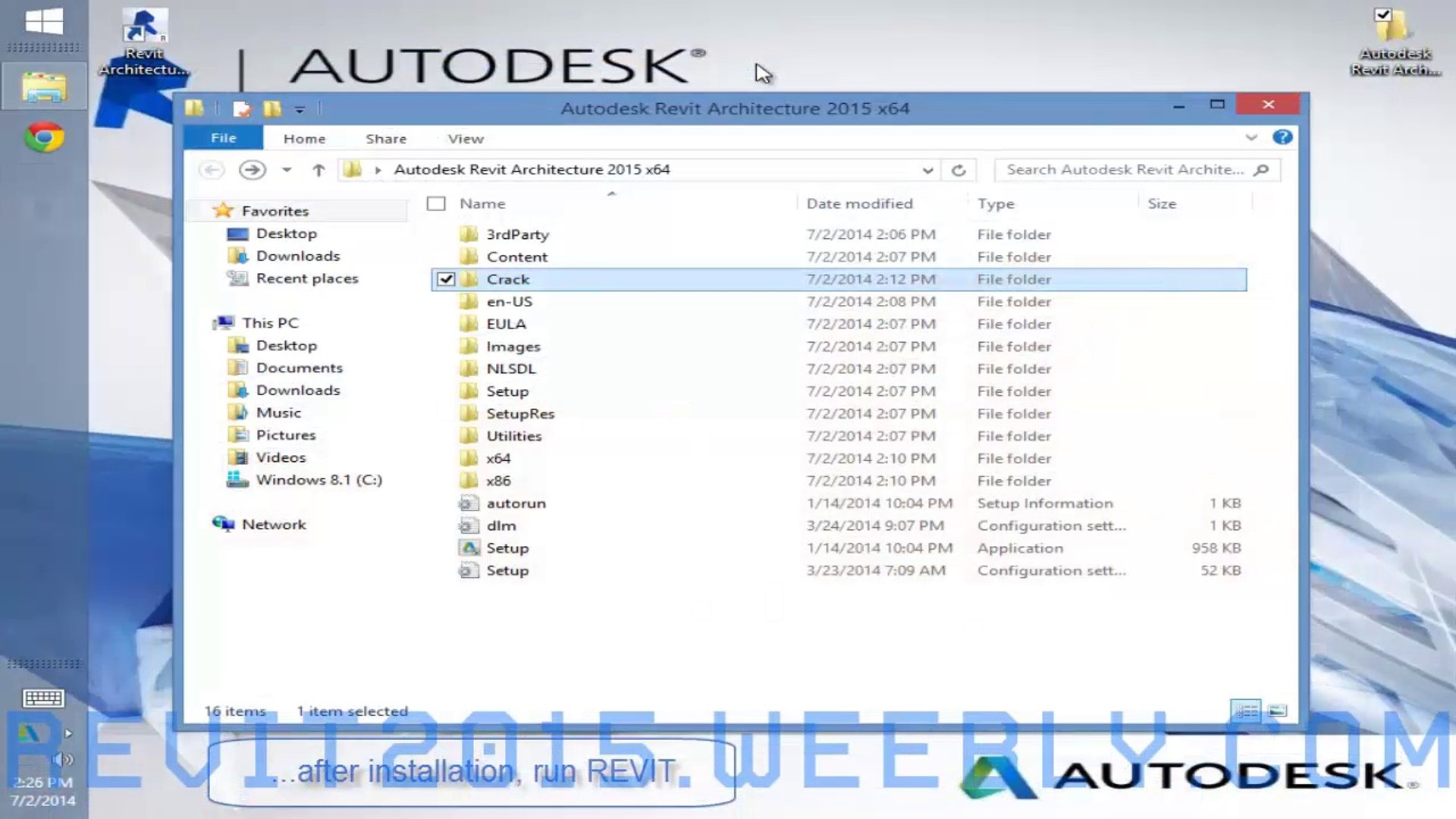Switch to details view layout icon
The height and width of the screenshot is (819, 1456).
(1246, 711)
